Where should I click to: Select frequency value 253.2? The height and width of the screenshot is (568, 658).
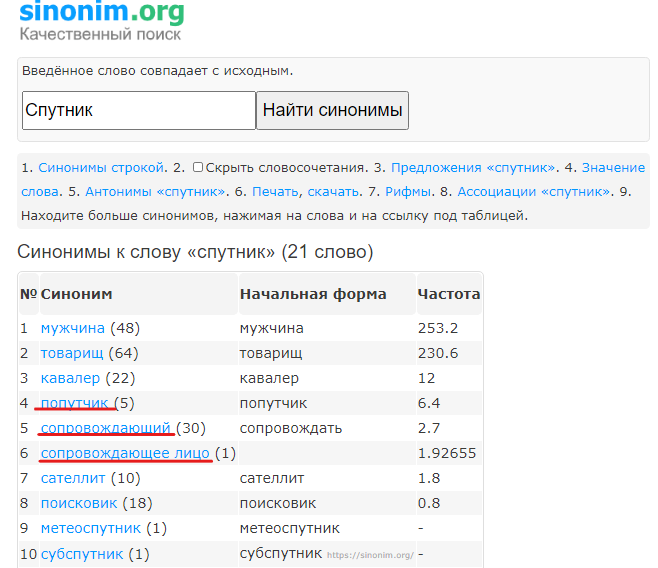[x=438, y=328]
